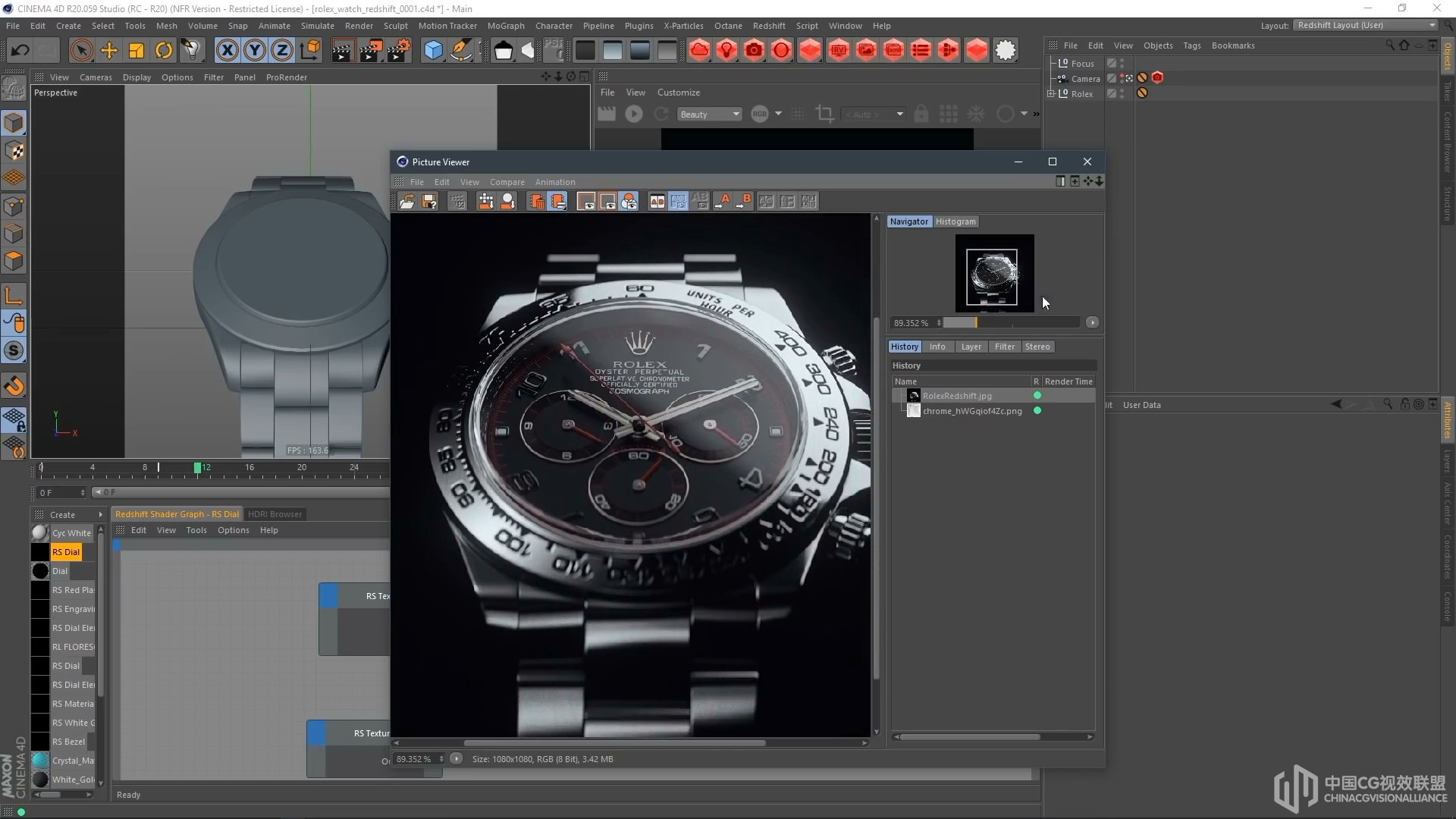The image size is (1456, 819).
Task: Toggle Z axis lock
Action: (x=282, y=51)
